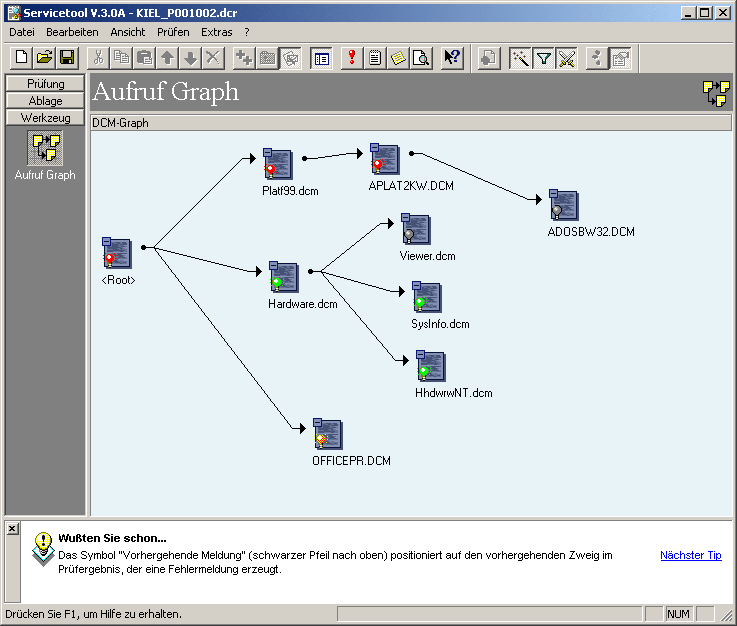737x626 pixels.
Task: Click the Nächster Tip link
Action: tap(690, 555)
